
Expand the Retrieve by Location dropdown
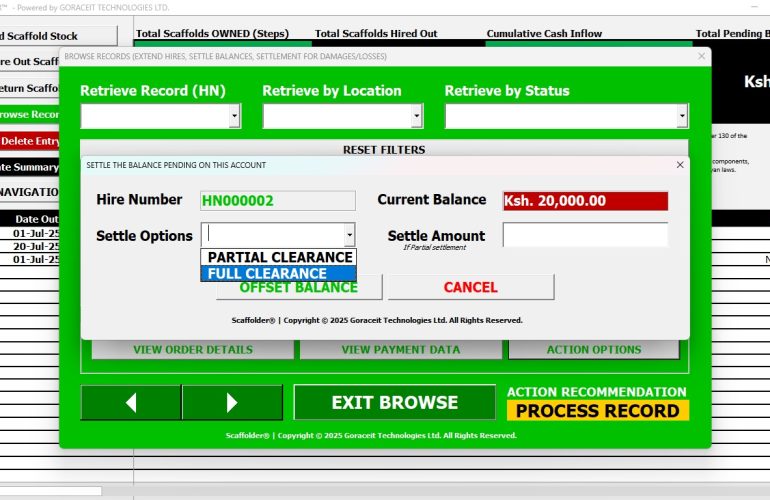coord(416,117)
